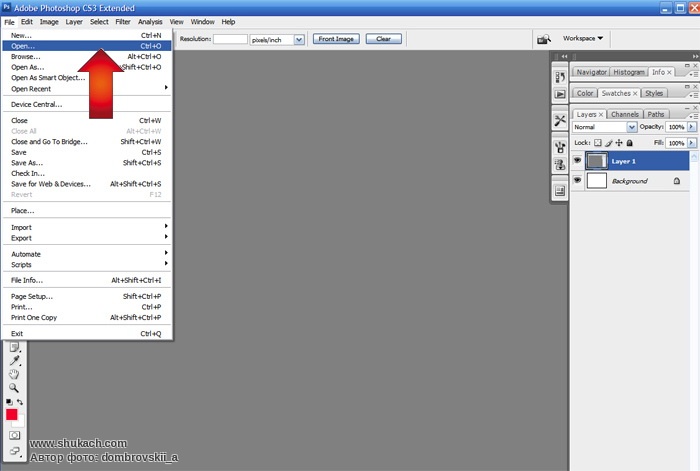Open the Filter menu
The image size is (700, 471).
tap(123, 22)
